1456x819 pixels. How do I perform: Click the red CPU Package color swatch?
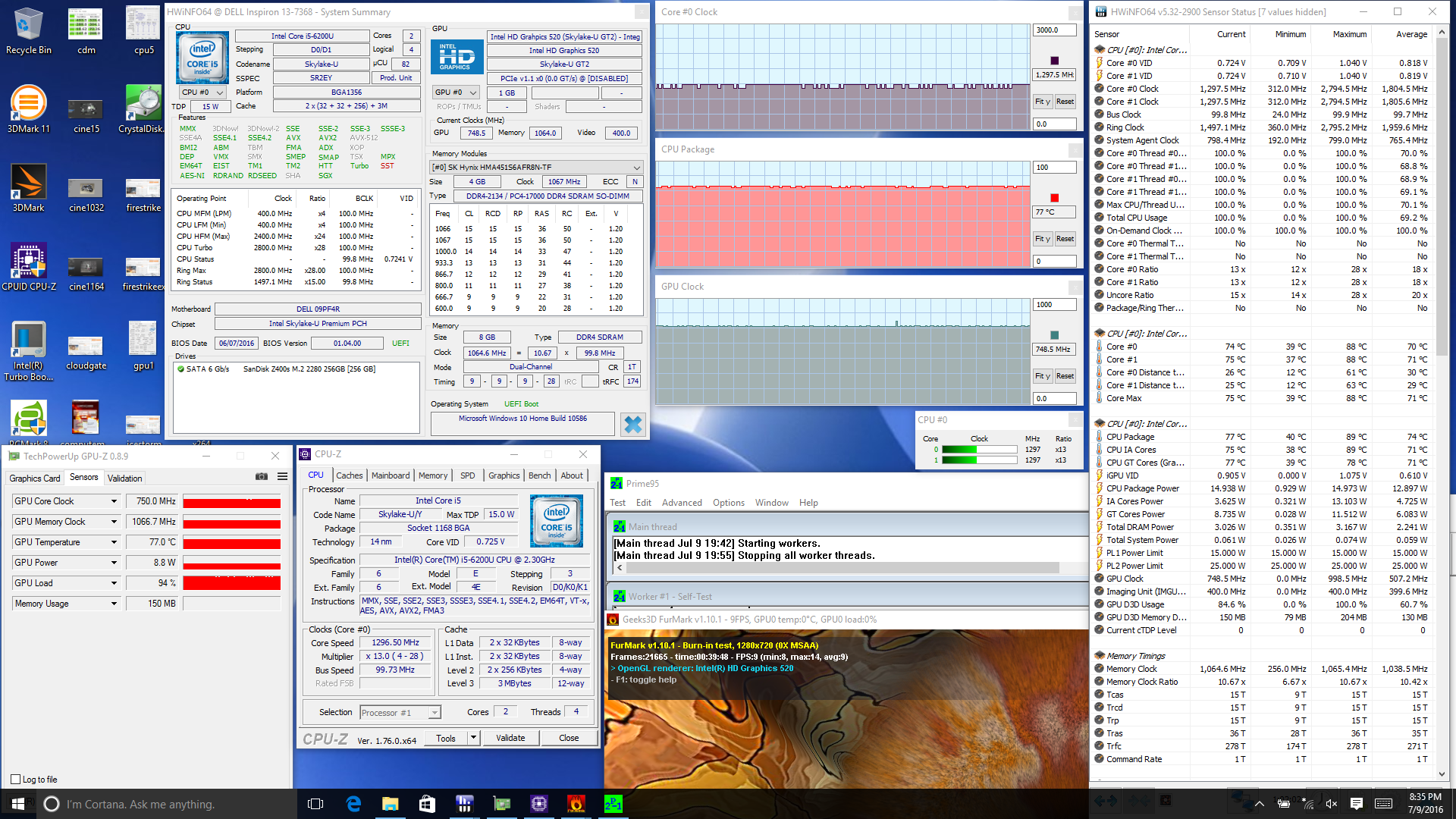click(x=1054, y=198)
